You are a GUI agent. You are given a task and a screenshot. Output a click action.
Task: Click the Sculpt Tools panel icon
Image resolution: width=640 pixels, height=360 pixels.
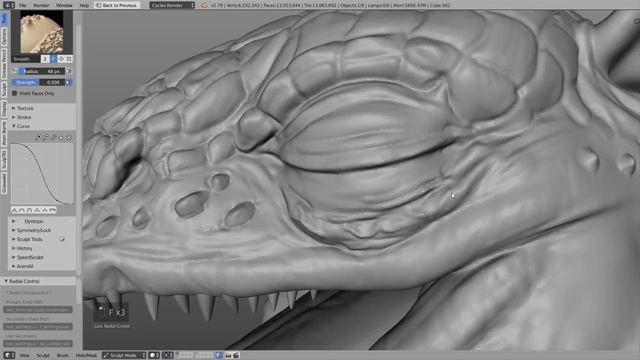[62, 239]
